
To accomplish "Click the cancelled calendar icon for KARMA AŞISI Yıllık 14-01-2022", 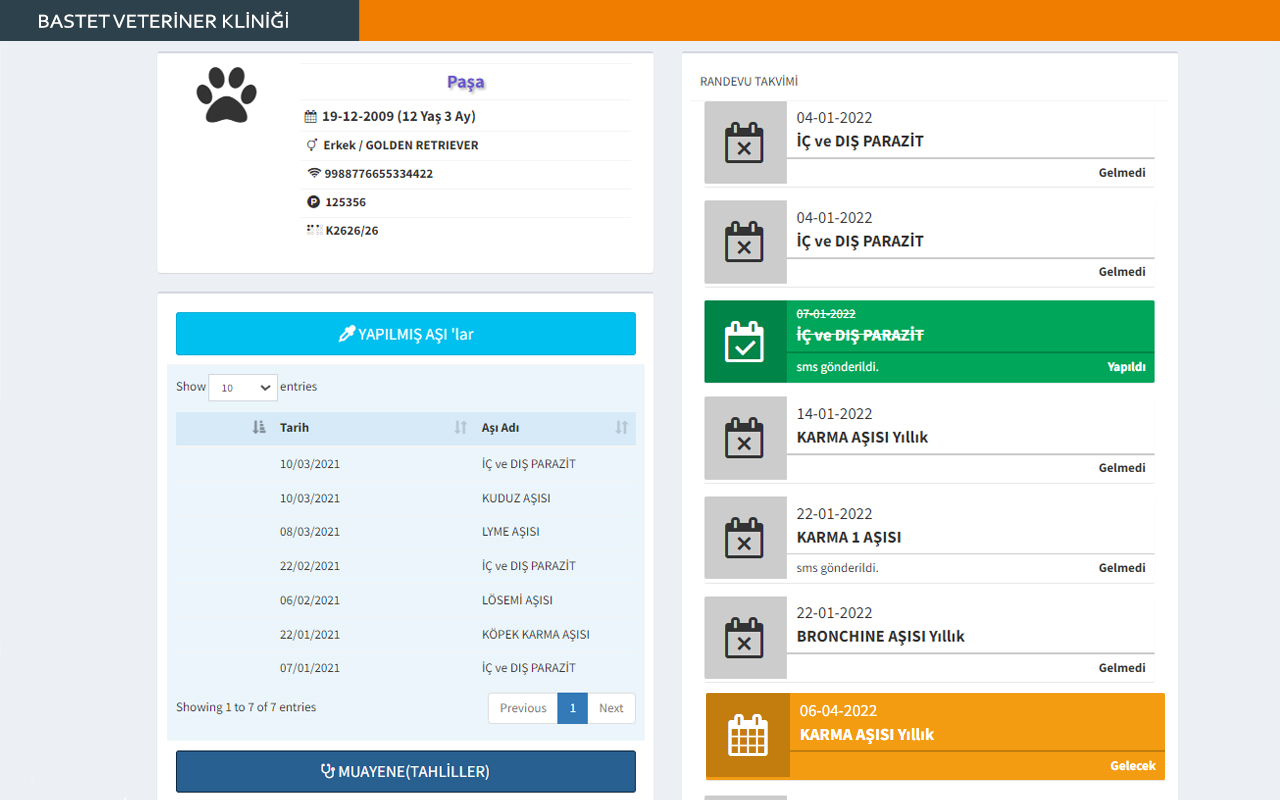I will [744, 438].
